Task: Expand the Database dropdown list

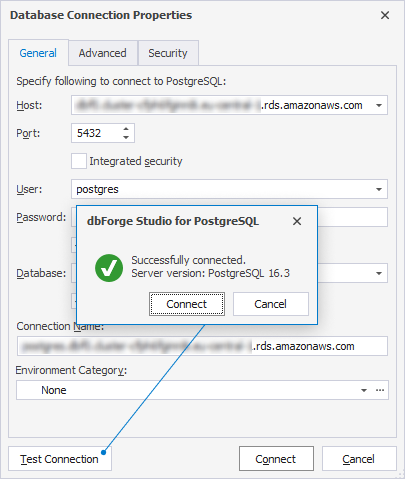Action: pyautogui.click(x=379, y=273)
